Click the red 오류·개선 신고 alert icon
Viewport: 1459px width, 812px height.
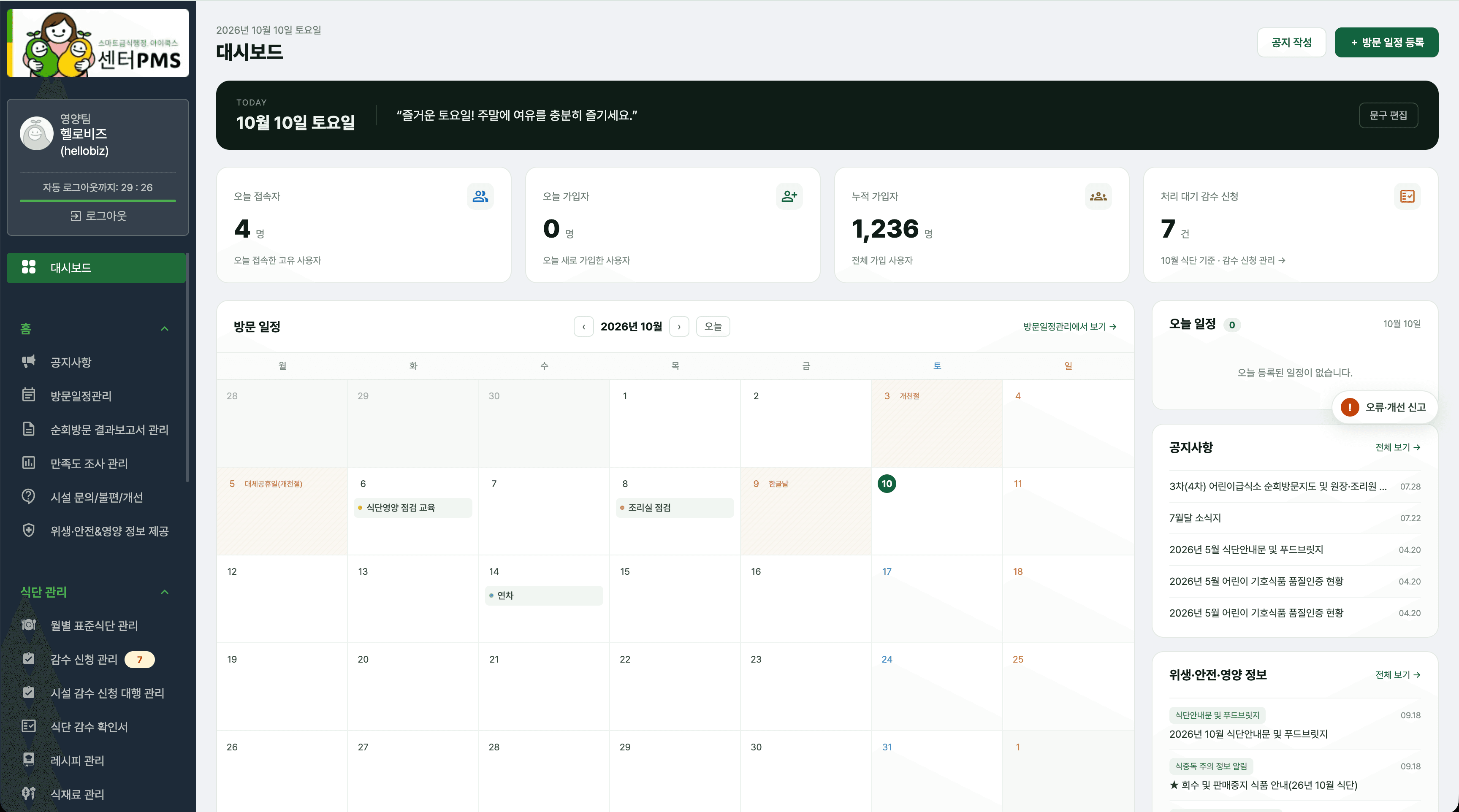1350,407
